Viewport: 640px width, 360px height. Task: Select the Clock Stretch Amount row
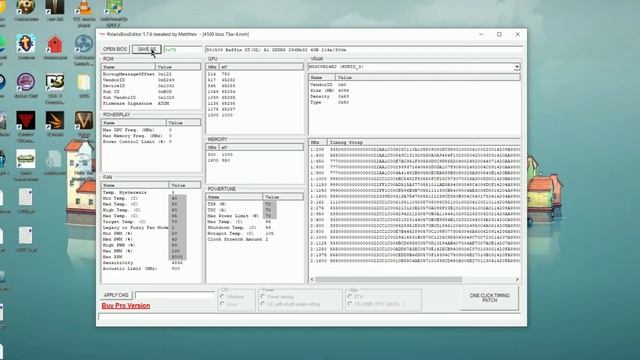255,239
